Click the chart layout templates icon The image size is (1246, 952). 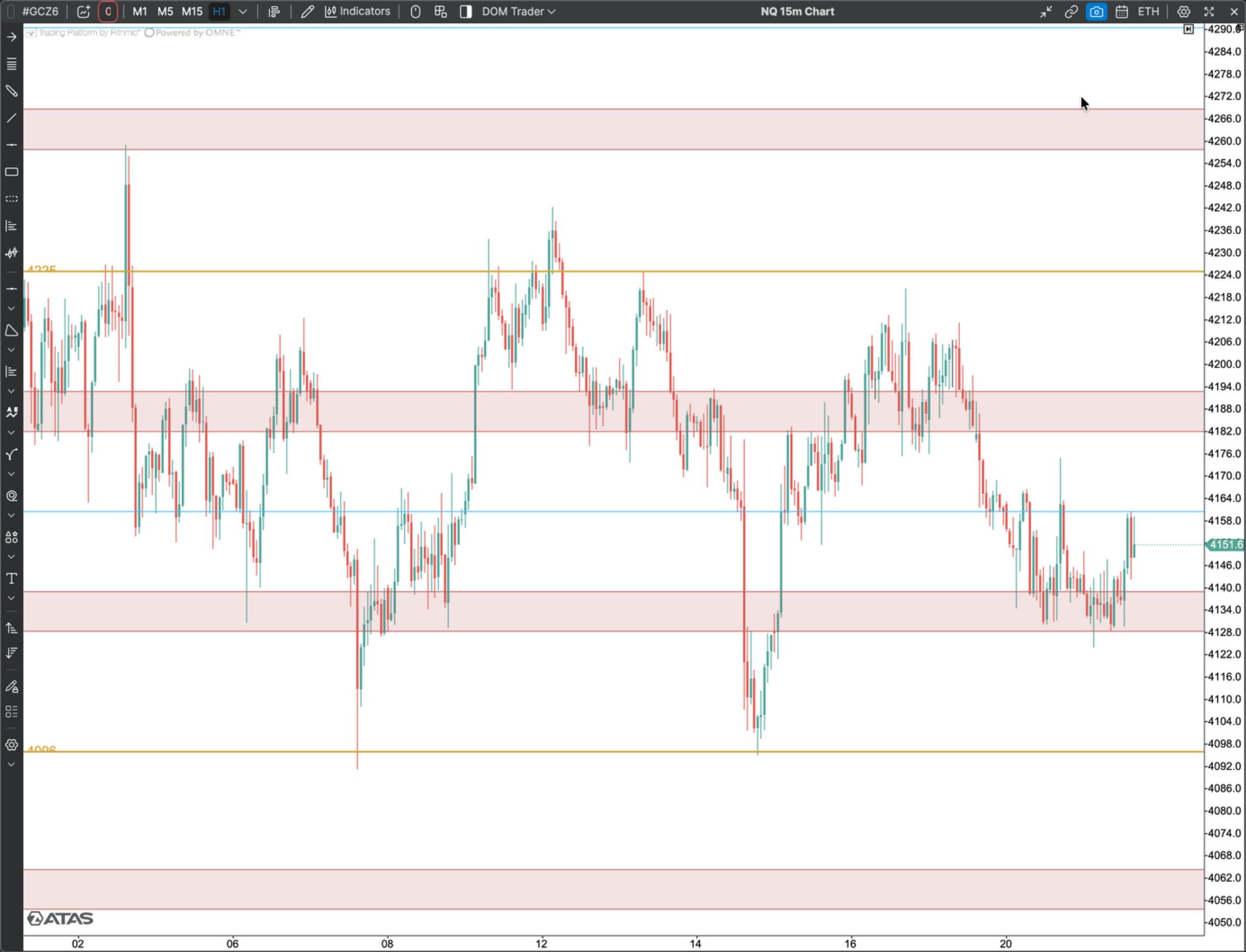441,12
